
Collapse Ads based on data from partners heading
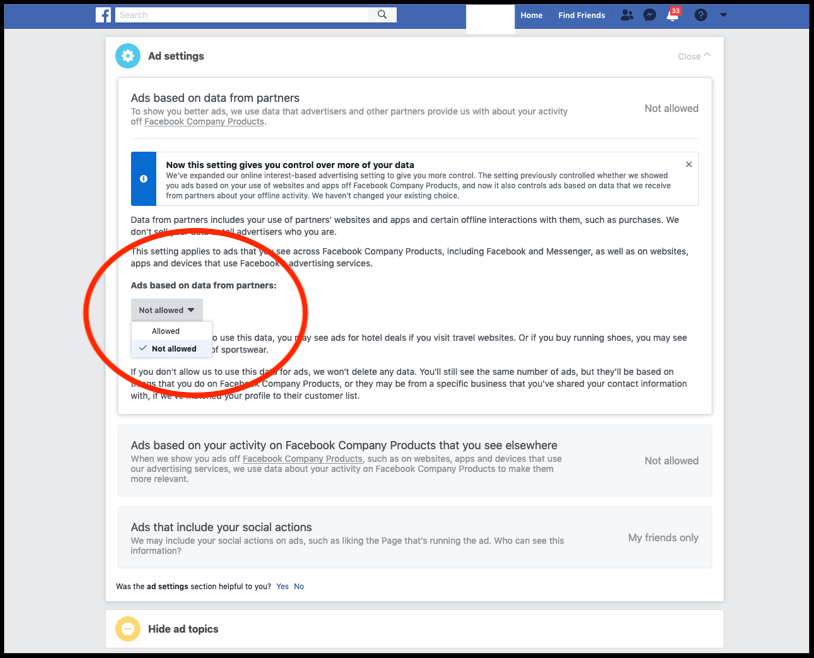click(x=215, y=98)
